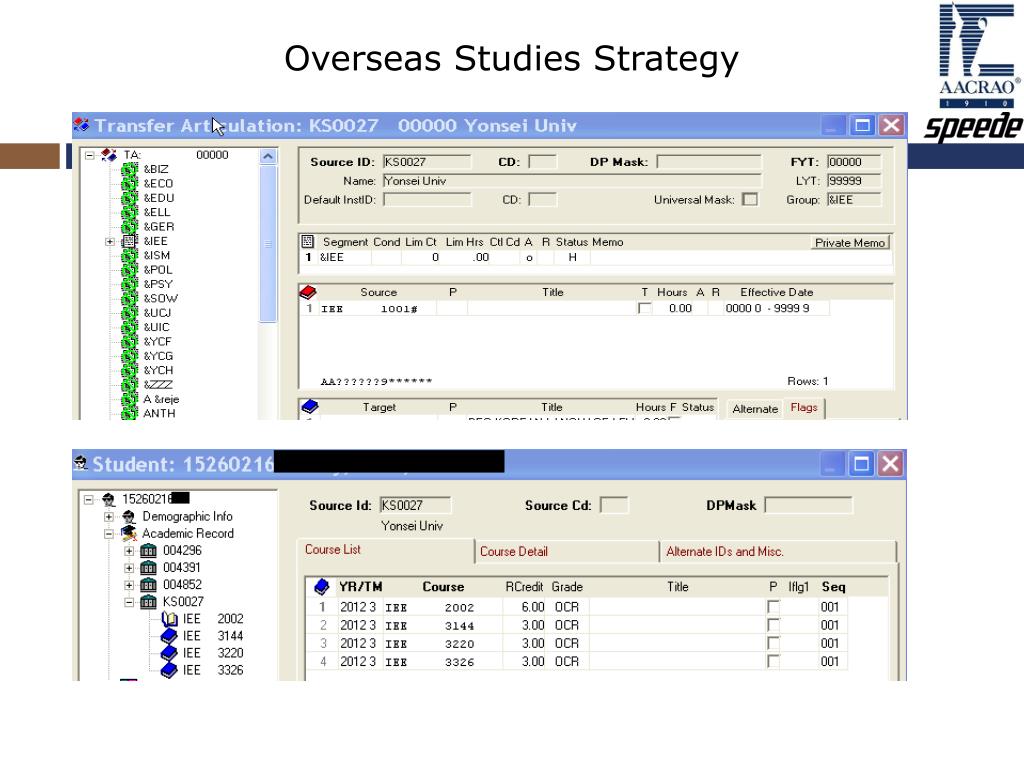Click the Segment grid header icon
The width and height of the screenshot is (1024, 768).
point(308,242)
